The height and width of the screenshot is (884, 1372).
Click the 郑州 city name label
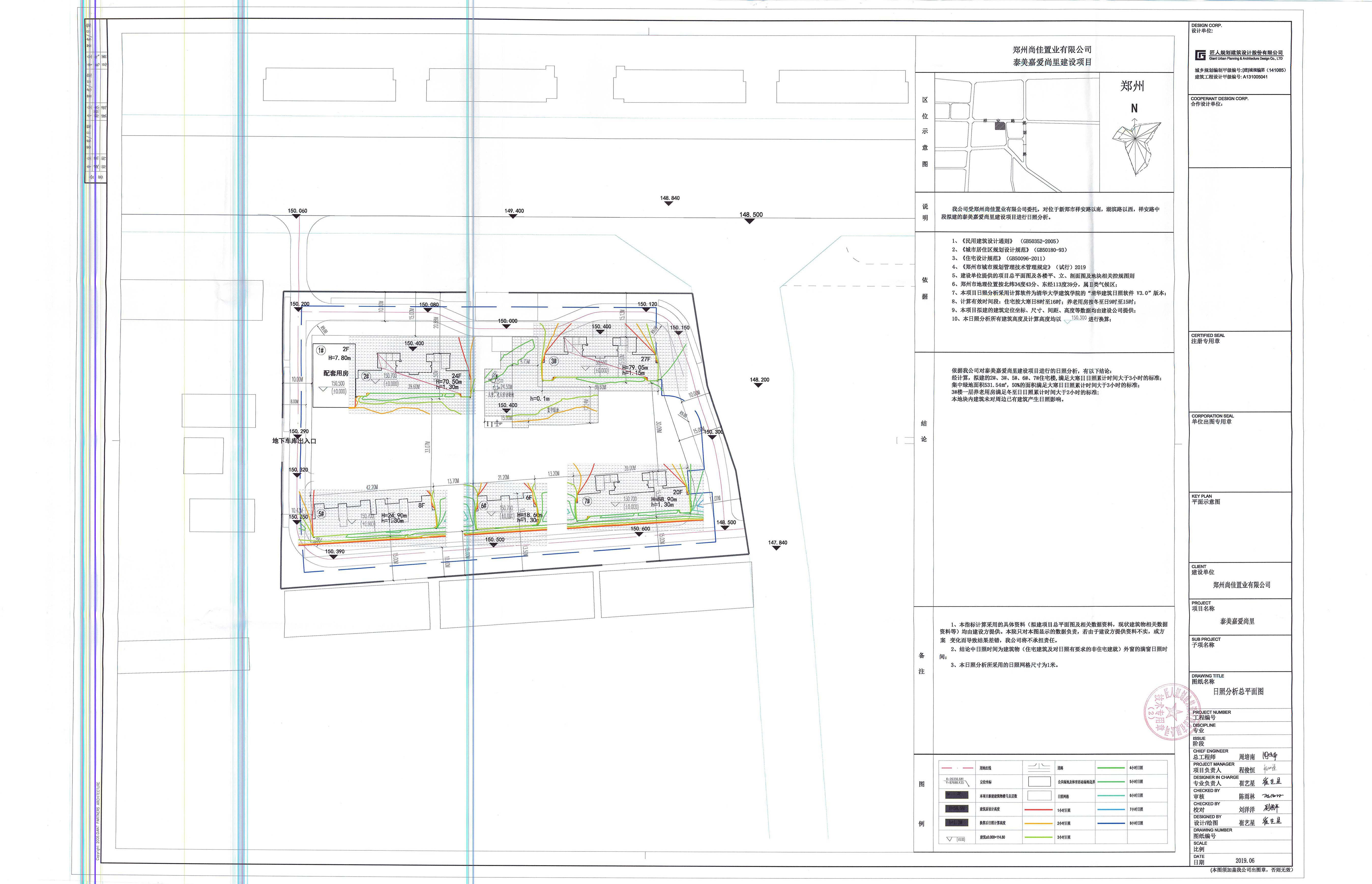pyautogui.click(x=1132, y=86)
